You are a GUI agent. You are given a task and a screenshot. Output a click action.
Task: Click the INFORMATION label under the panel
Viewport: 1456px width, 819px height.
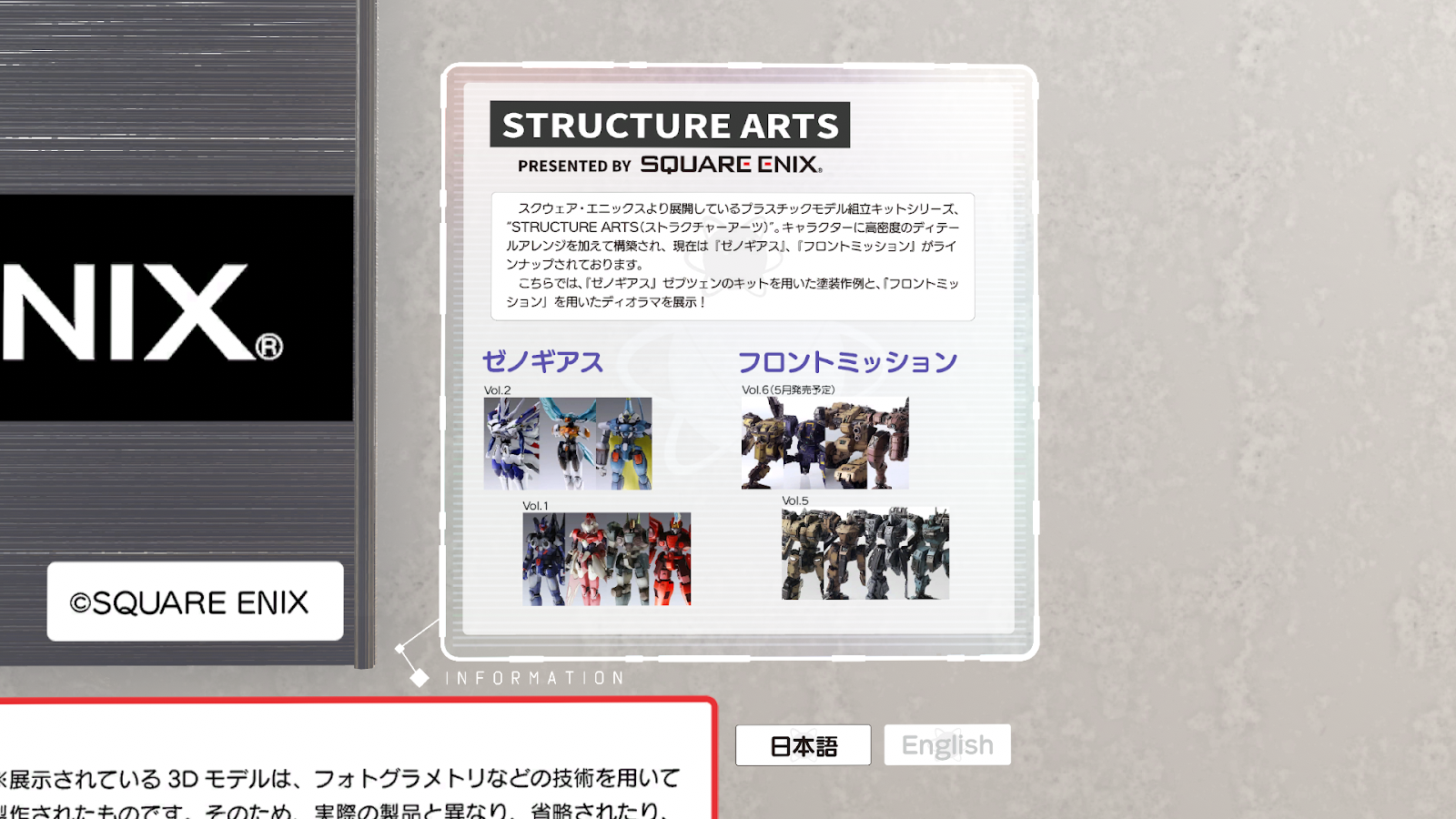[535, 678]
